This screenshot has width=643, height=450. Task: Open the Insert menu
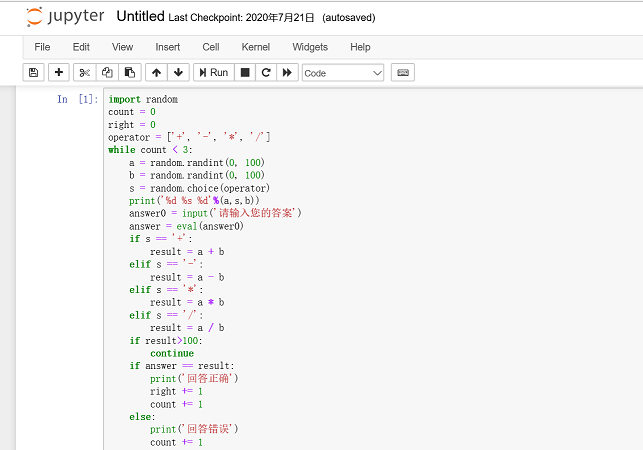click(168, 47)
